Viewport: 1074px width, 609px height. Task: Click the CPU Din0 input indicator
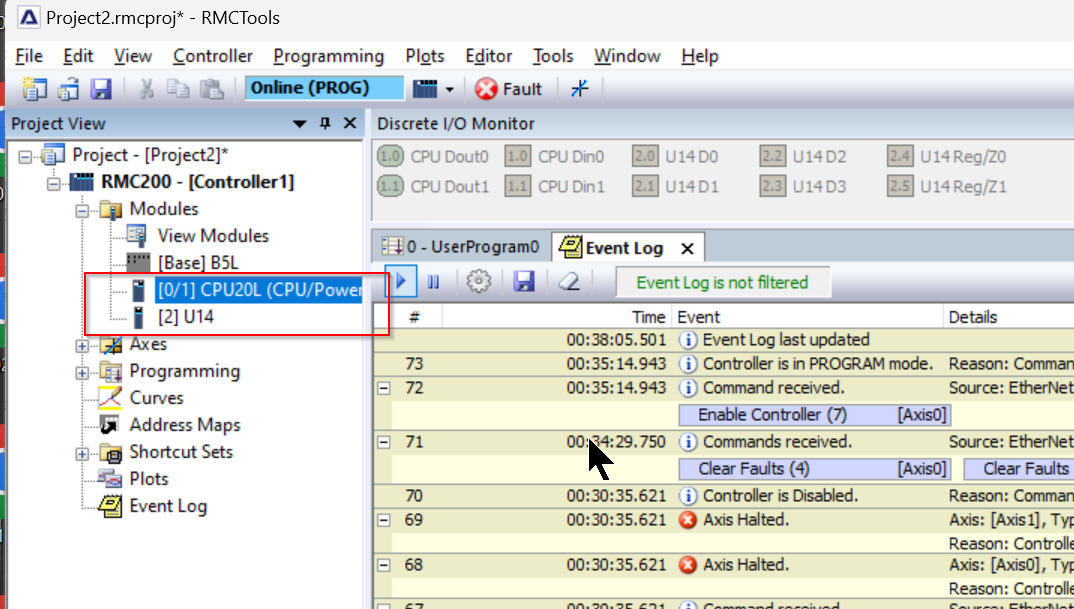pos(518,156)
